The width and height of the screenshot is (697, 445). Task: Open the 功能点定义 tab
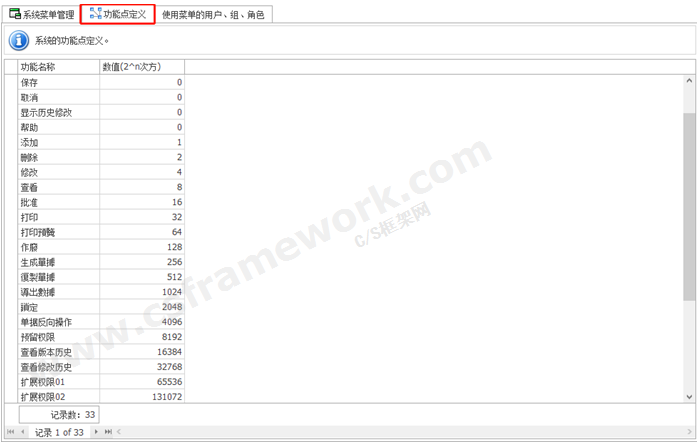(x=118, y=14)
